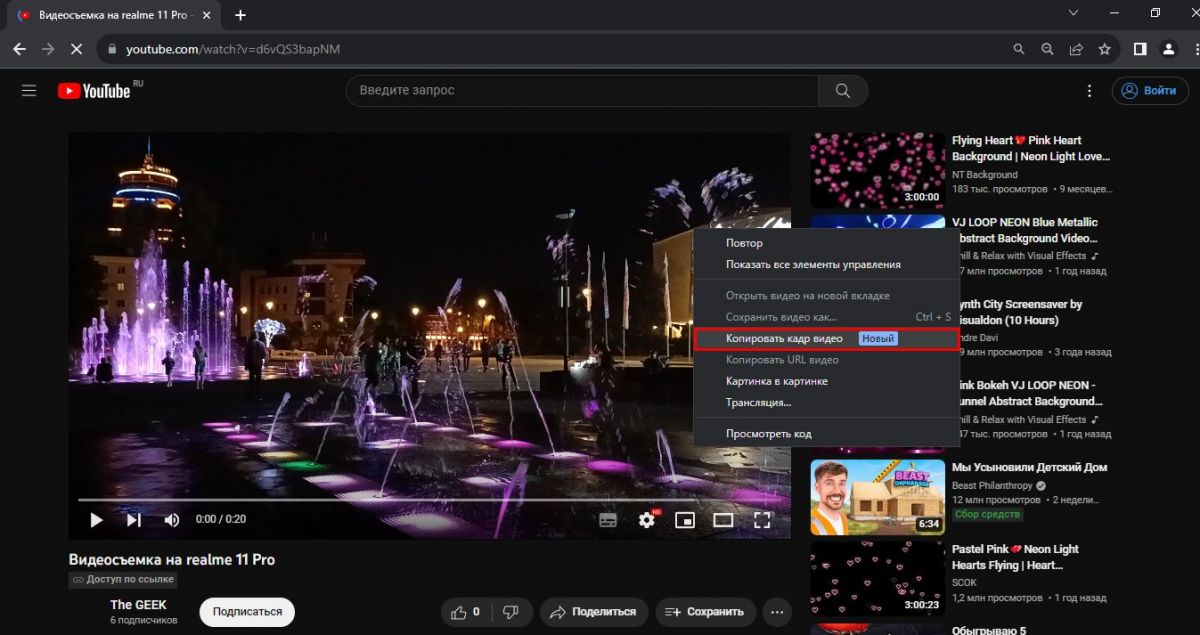Screen dimensions: 1200x635
Task: Focus the Введите запрос search field
Action: pyautogui.click(x=582, y=91)
